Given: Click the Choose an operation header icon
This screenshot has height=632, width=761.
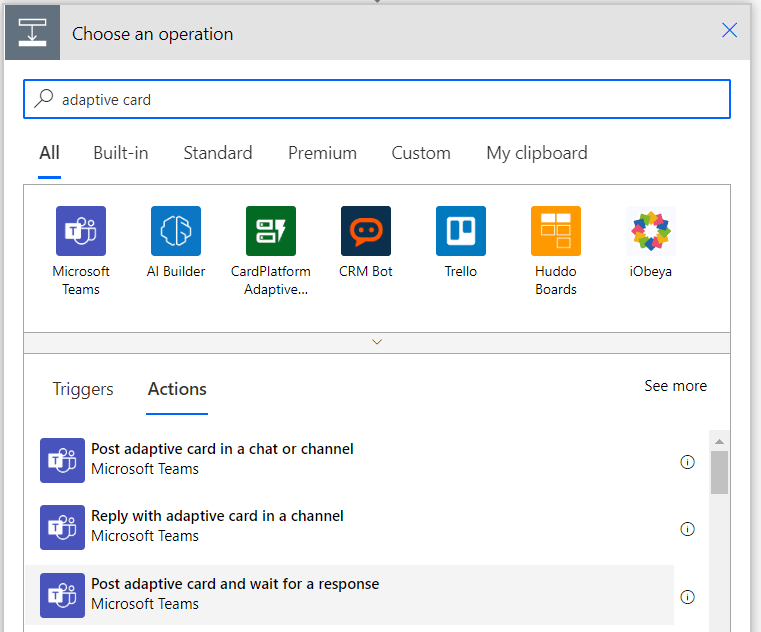Looking at the screenshot, I should pyautogui.click(x=33, y=33).
